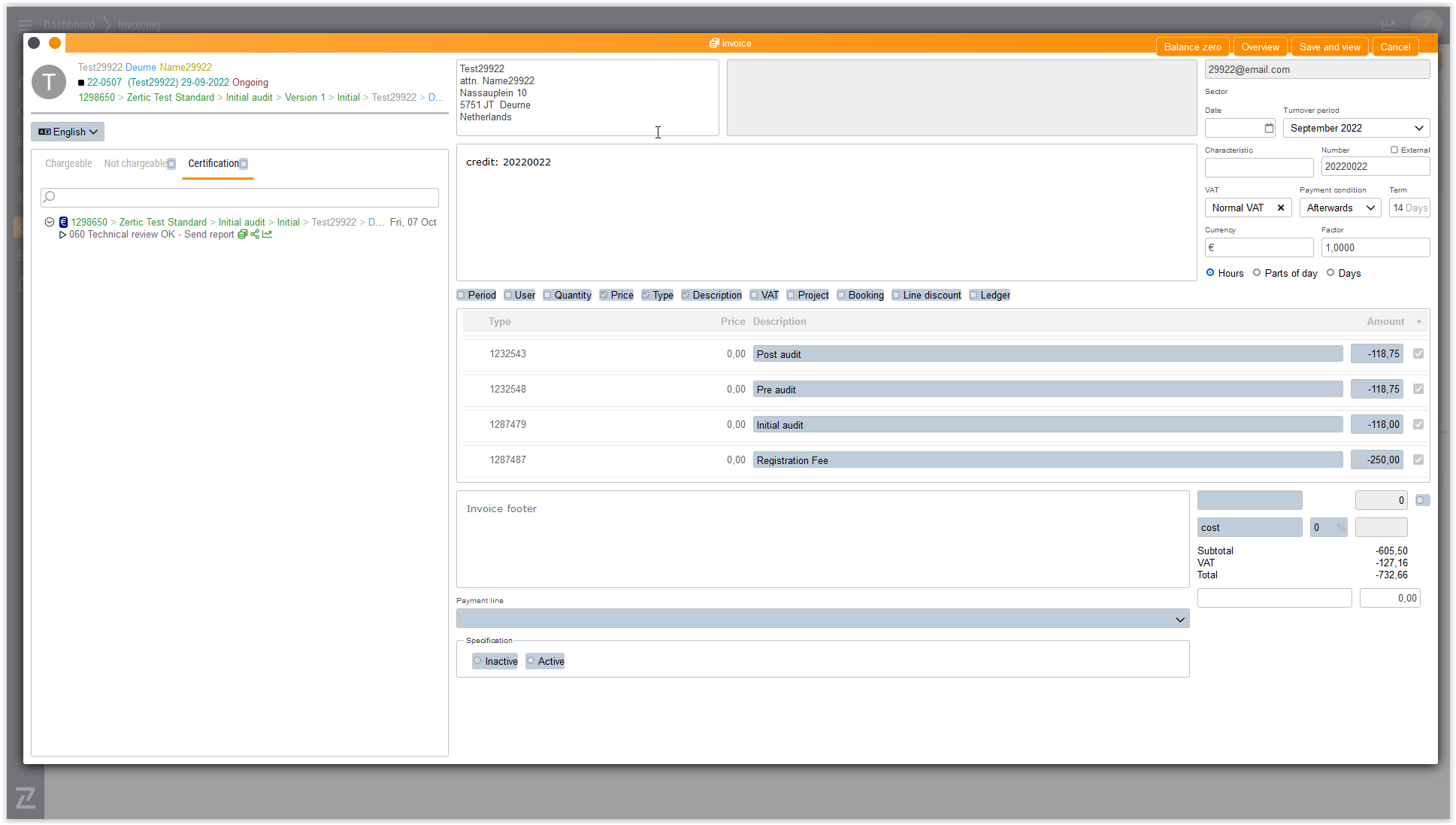Click the chart icon beside Send report
This screenshot has height=825, width=1456.
[267, 235]
